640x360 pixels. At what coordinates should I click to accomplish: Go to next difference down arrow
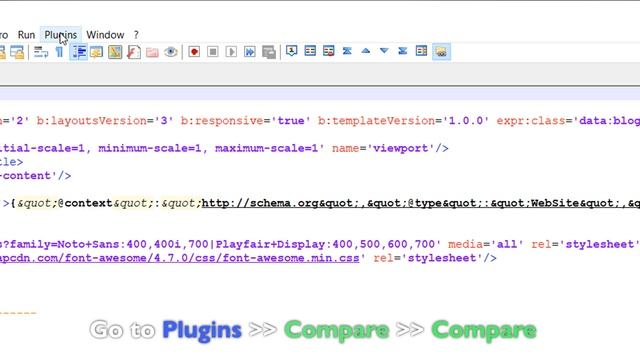coord(384,51)
